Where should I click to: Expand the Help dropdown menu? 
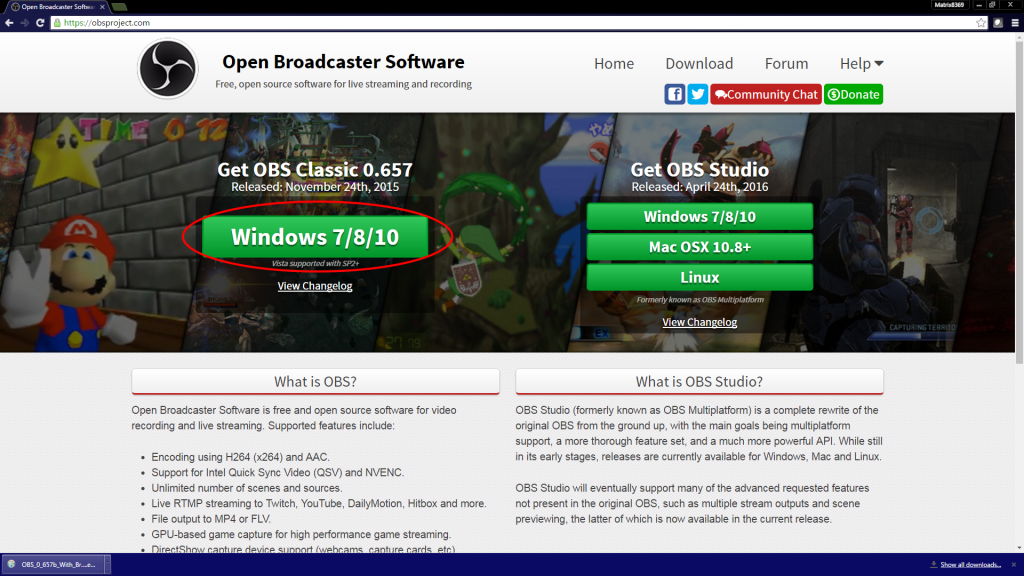point(861,63)
